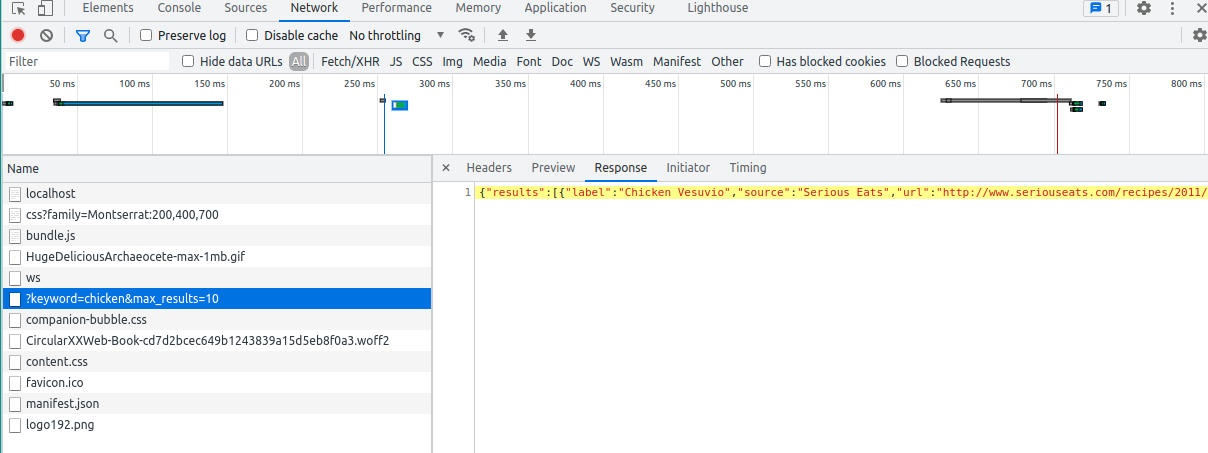Viewport: 1208px width, 453px height.
Task: Switch to the Console tab
Action: click(179, 8)
